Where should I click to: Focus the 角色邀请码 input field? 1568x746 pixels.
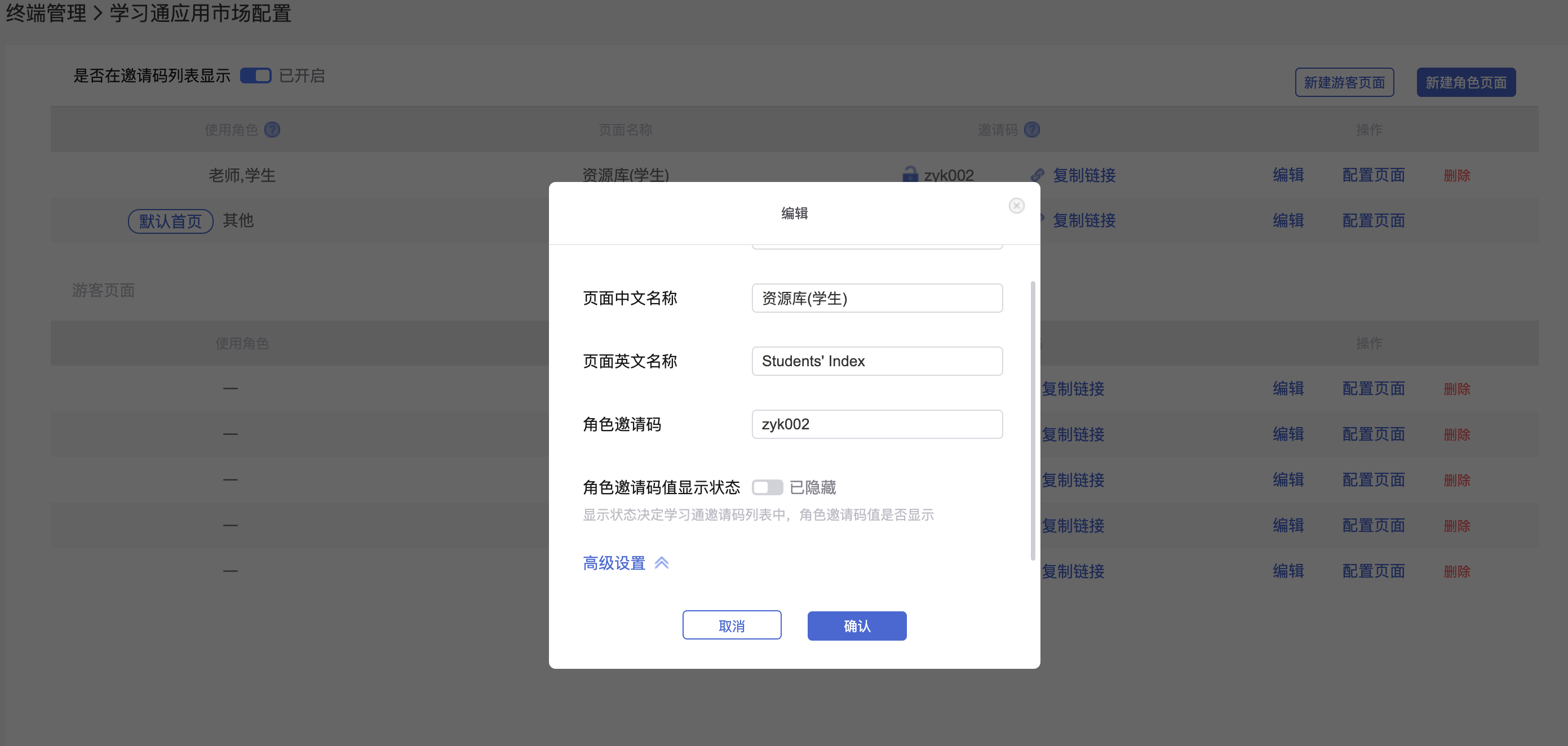[876, 424]
